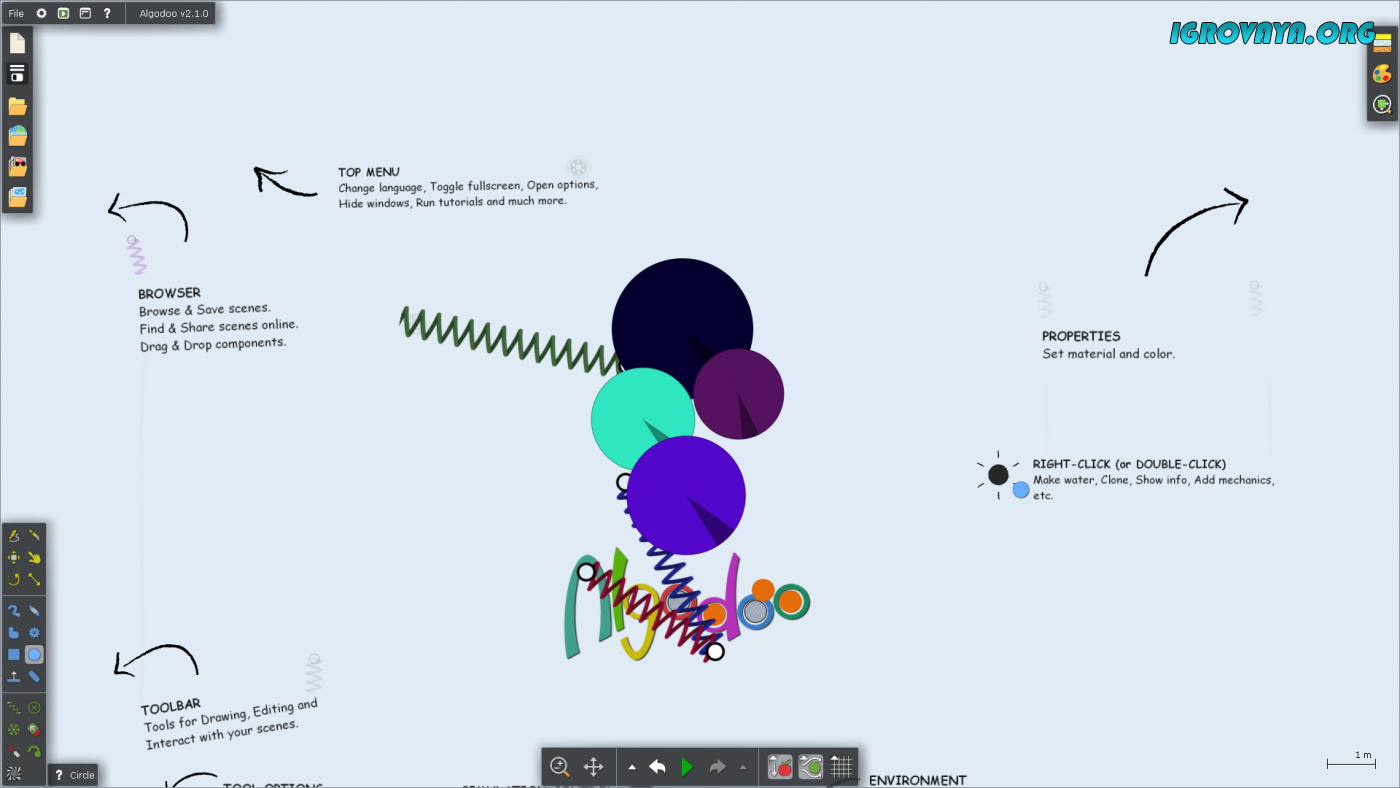Viewport: 1400px width, 788px height.
Task: Choose the yellow Drag hand tool
Action: tap(34, 558)
